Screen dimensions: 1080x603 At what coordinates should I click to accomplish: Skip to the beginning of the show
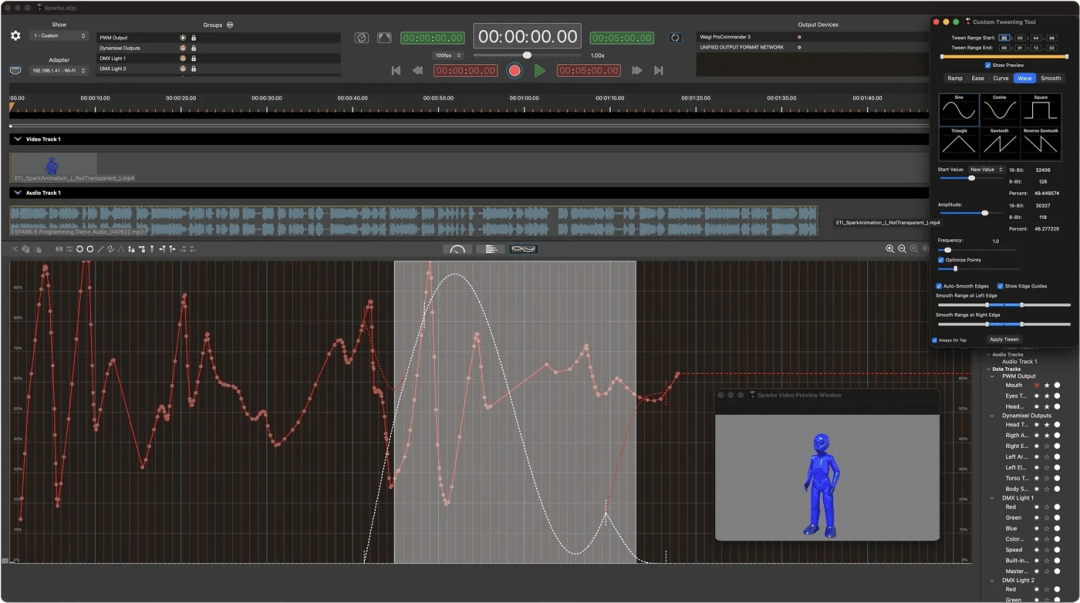click(395, 70)
